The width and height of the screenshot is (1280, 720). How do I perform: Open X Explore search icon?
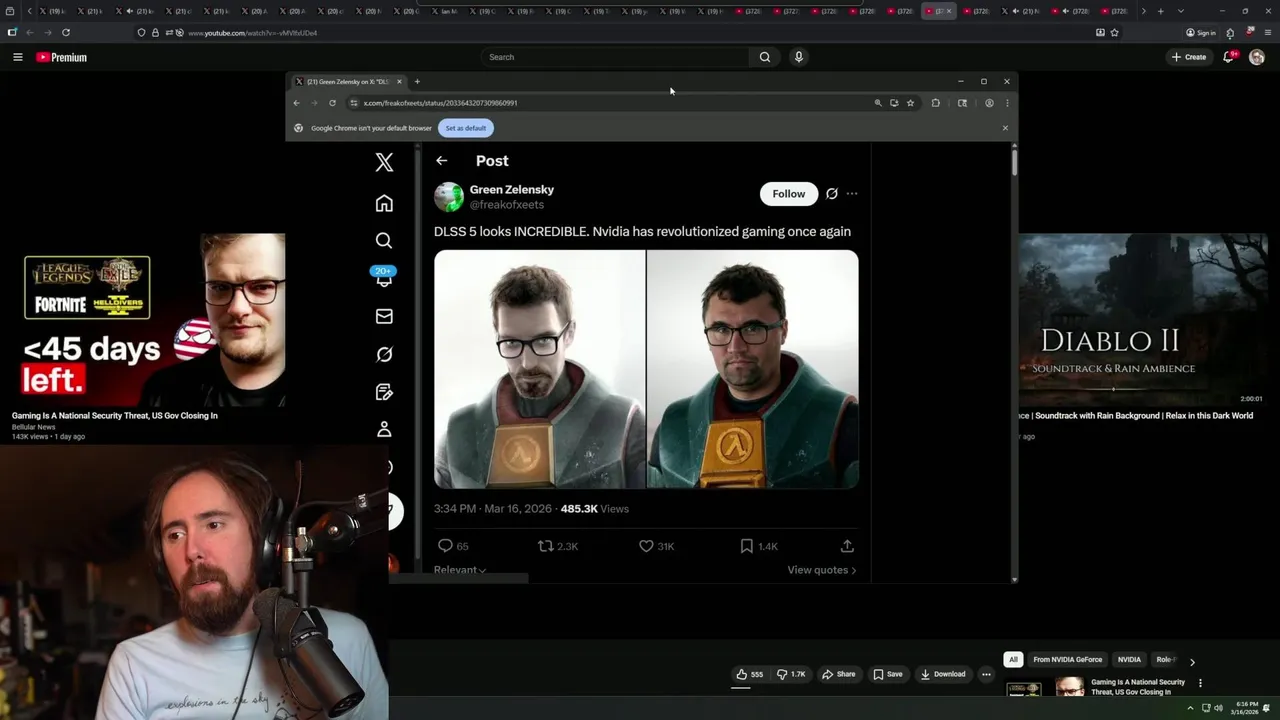click(384, 240)
